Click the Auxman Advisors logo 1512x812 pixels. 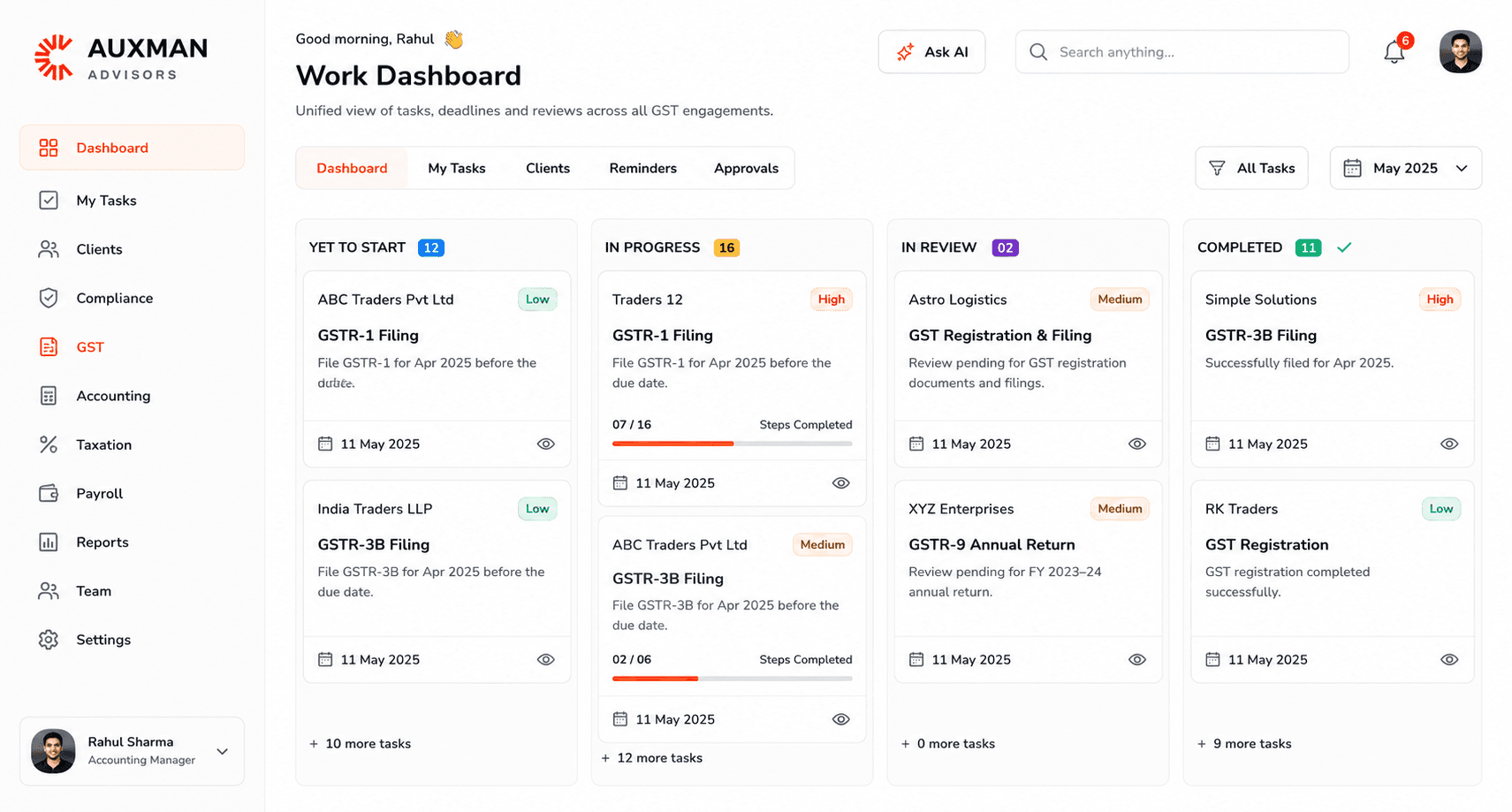pyautogui.click(x=121, y=57)
